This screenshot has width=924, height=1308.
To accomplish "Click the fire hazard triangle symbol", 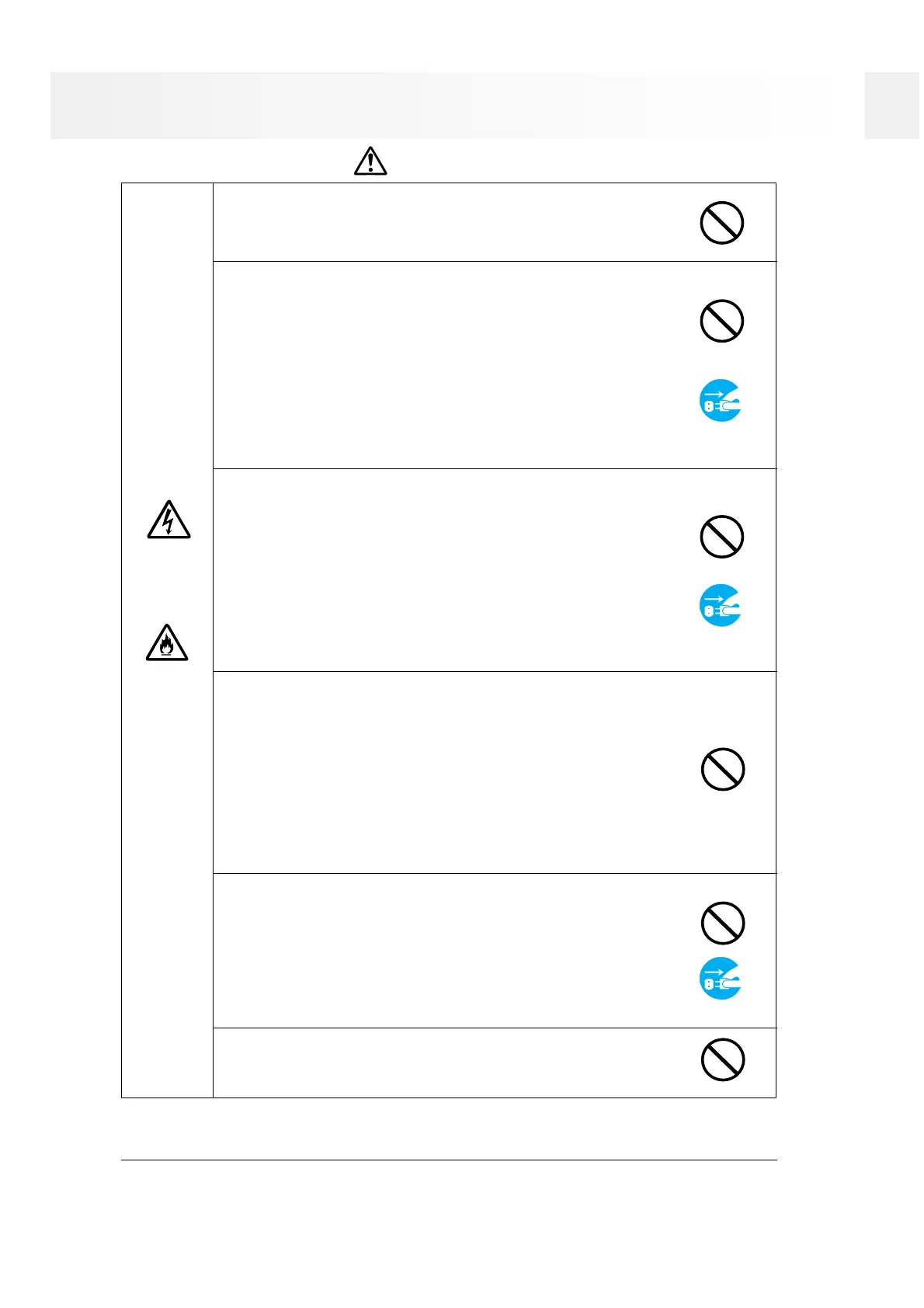I will [167, 643].
